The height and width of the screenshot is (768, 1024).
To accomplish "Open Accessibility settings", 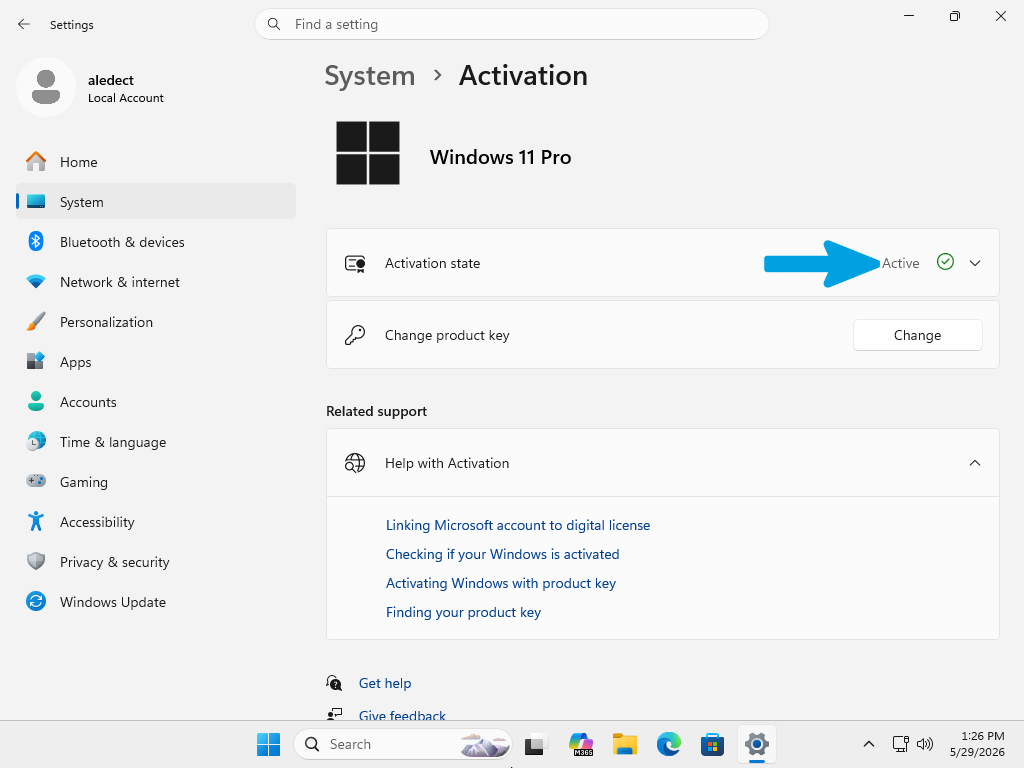I will point(155,521).
